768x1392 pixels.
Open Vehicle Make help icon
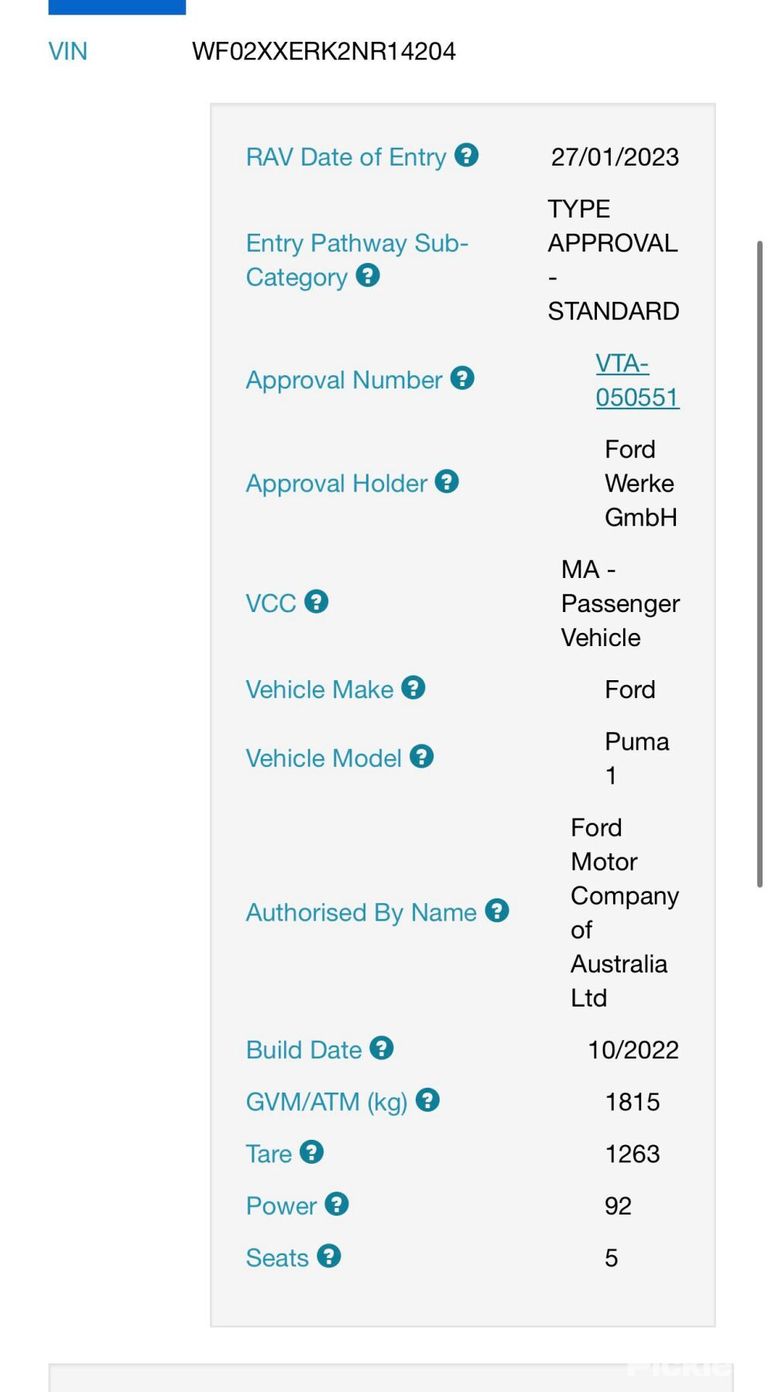(413, 687)
